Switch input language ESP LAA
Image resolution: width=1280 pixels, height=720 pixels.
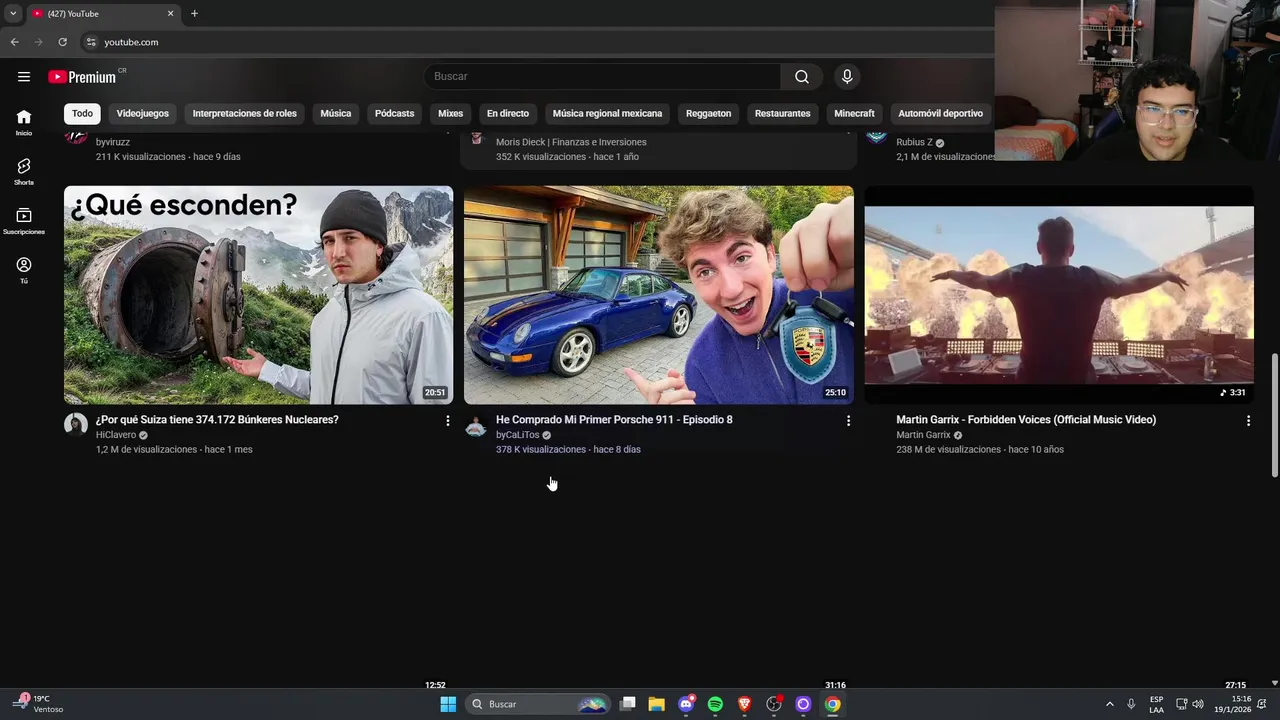tap(1156, 704)
